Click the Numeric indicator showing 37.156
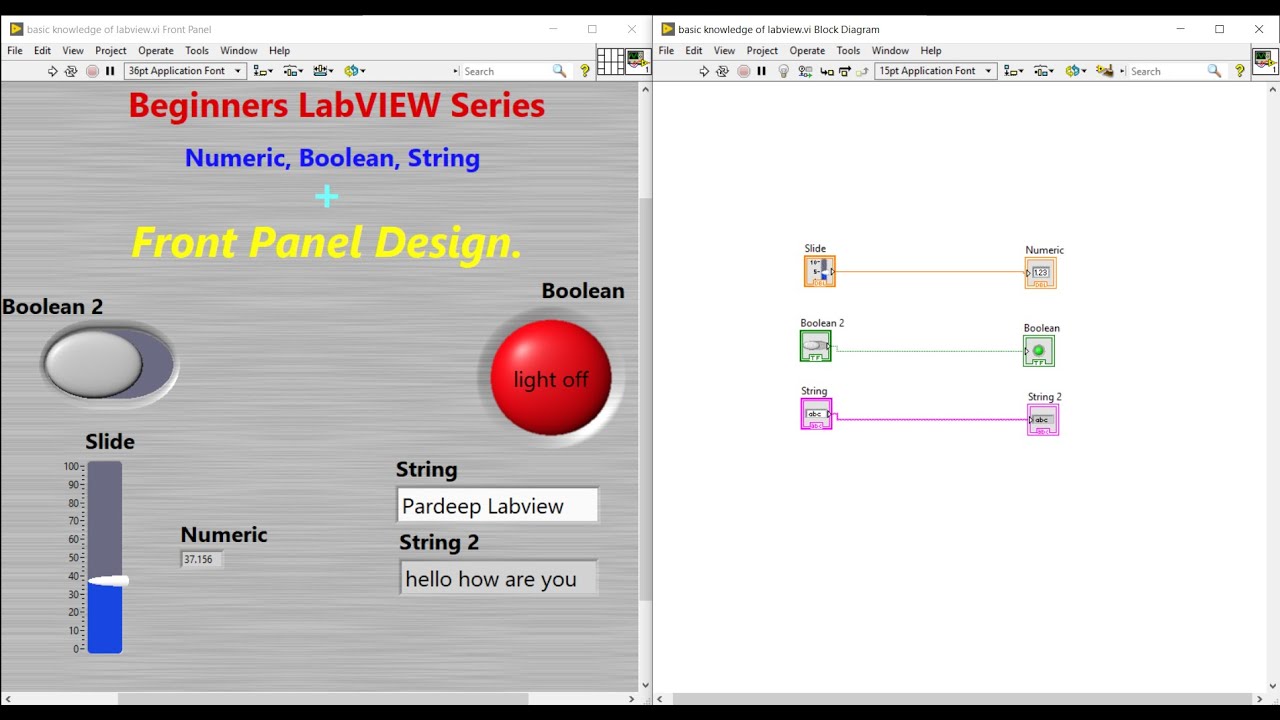 (x=201, y=560)
